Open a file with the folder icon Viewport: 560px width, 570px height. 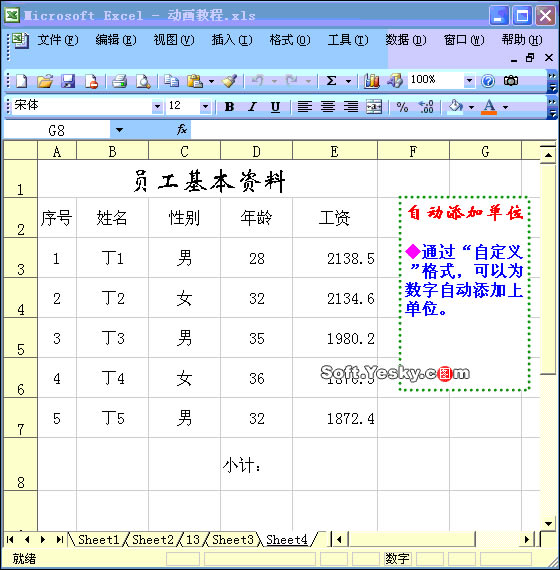(45, 81)
